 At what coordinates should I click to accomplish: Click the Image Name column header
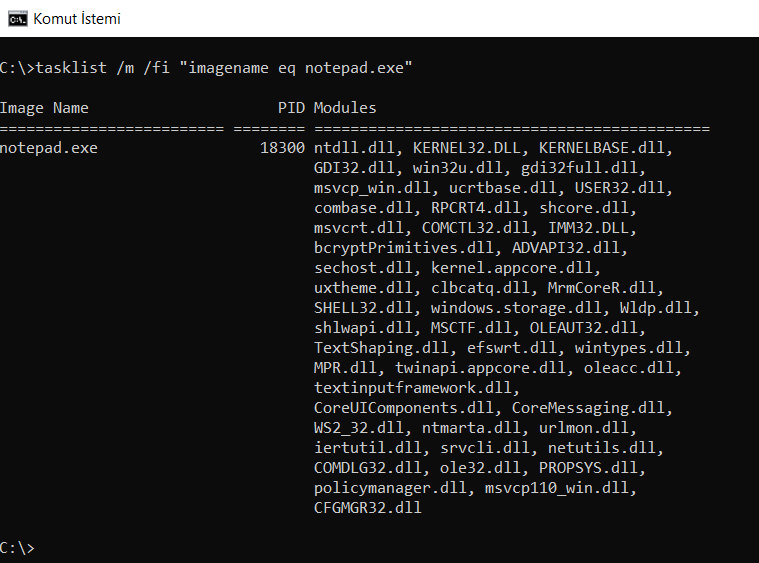[x=45, y=108]
